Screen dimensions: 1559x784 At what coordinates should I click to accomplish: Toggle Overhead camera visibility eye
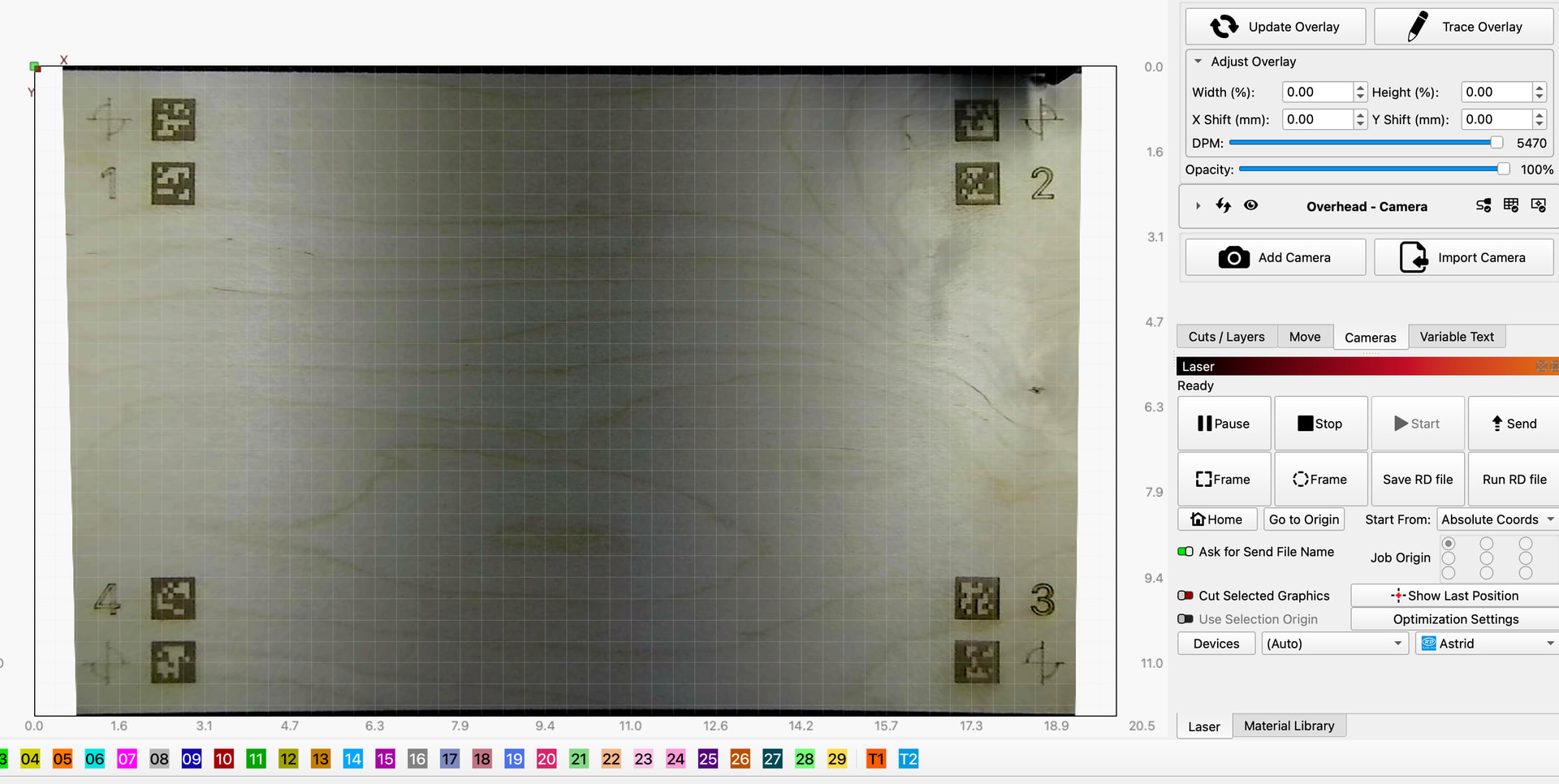click(1251, 205)
